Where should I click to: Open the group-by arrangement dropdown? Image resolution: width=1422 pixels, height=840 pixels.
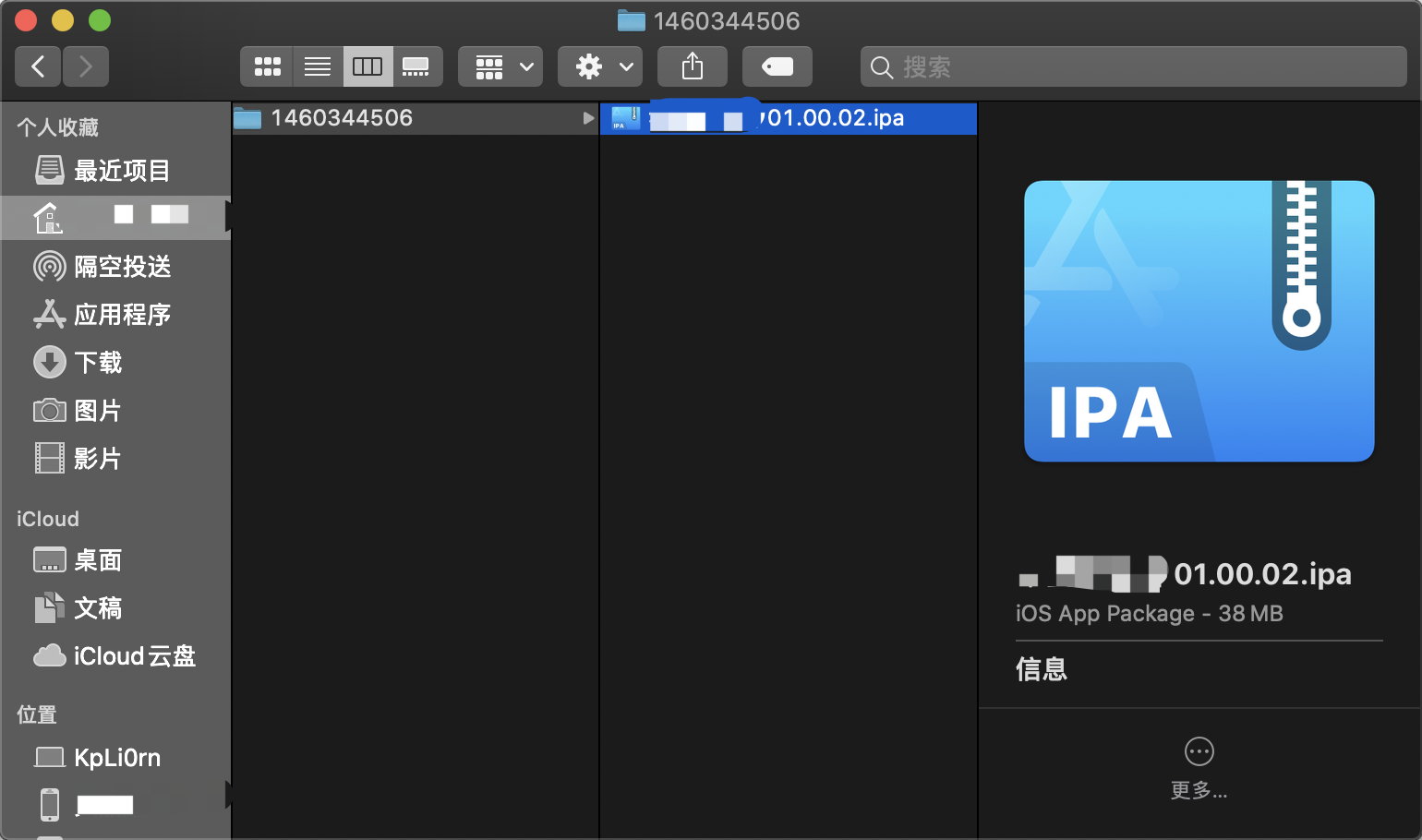tap(501, 66)
